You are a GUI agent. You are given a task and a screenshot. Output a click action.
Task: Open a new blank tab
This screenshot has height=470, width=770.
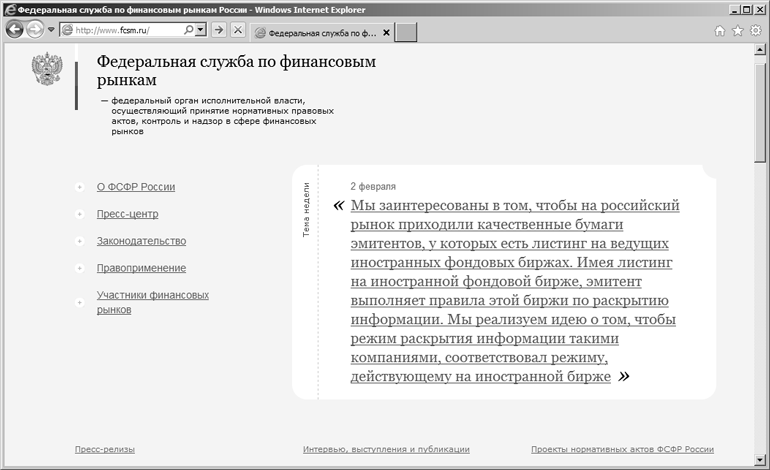[406, 32]
